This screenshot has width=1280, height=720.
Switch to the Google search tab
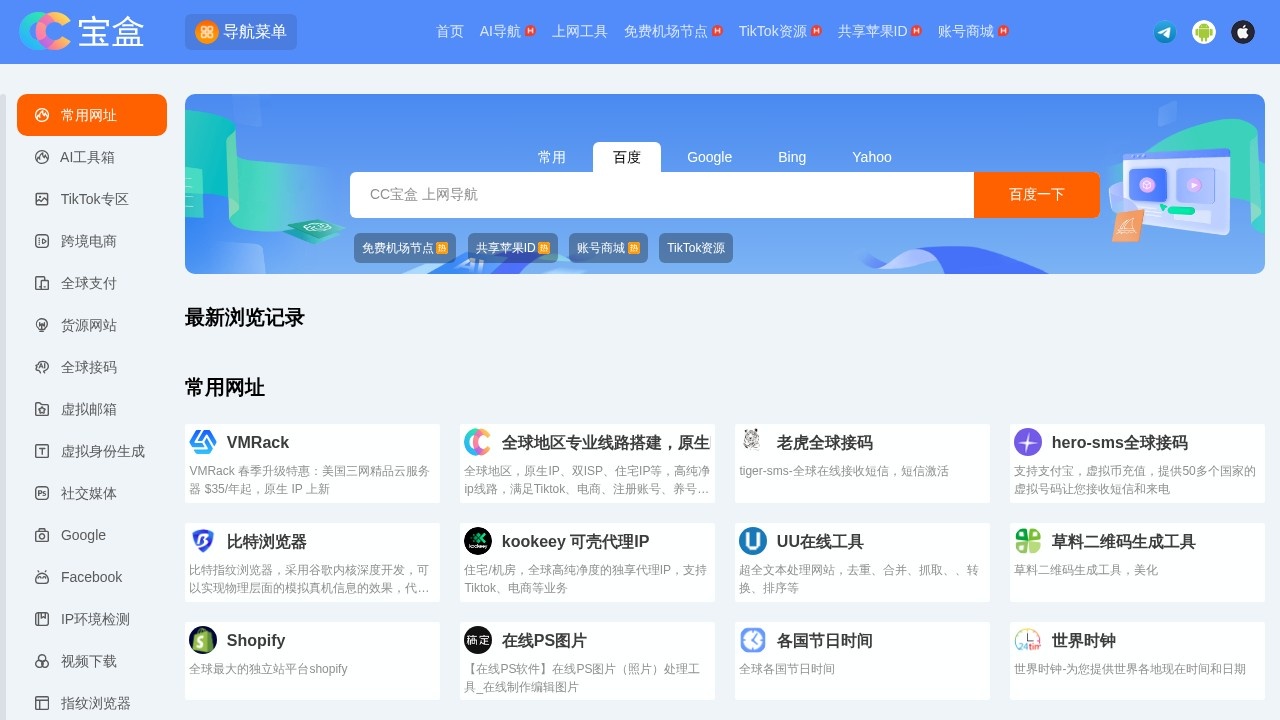tap(709, 157)
